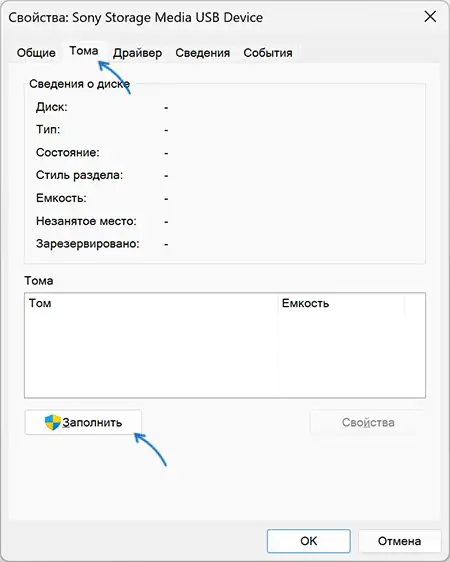Sort volumes by the Том column header

[x=151, y=303]
